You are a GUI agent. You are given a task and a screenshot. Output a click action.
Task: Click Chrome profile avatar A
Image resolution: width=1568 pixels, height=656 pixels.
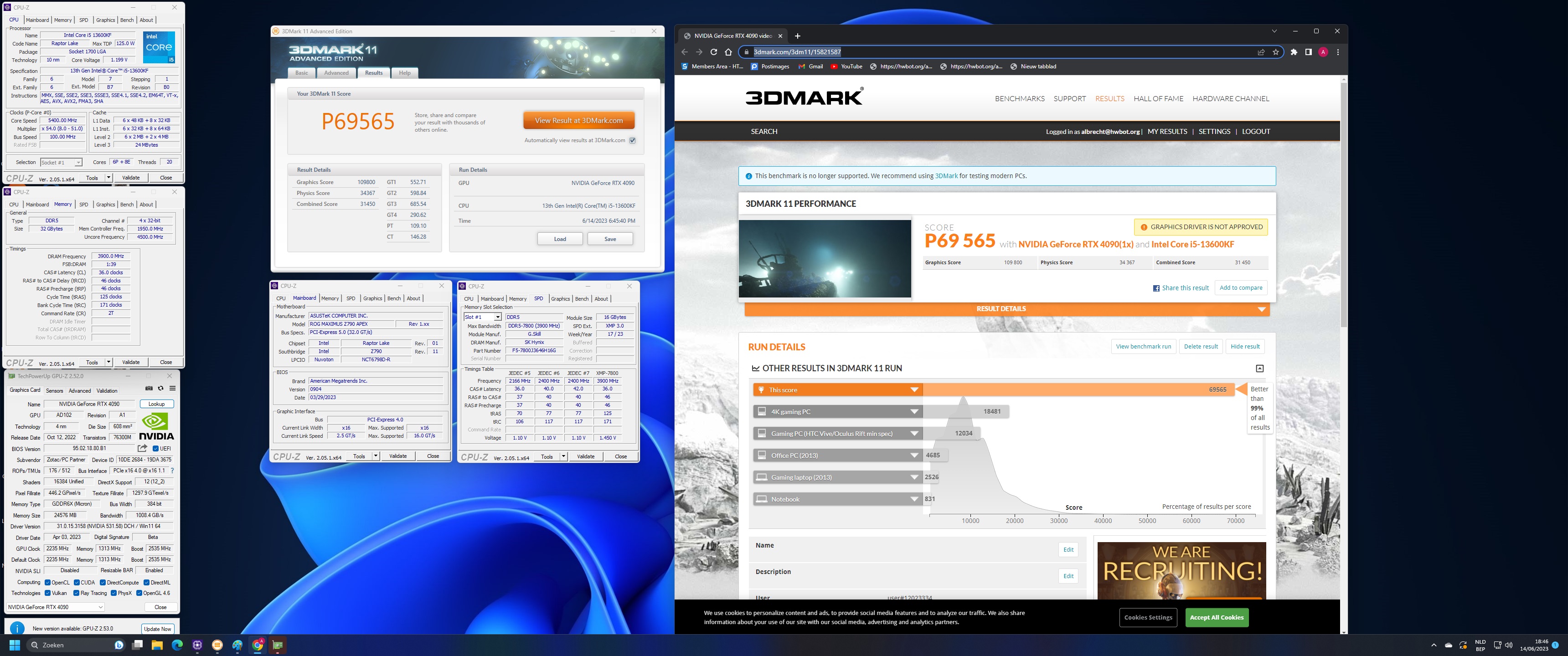coord(1323,52)
